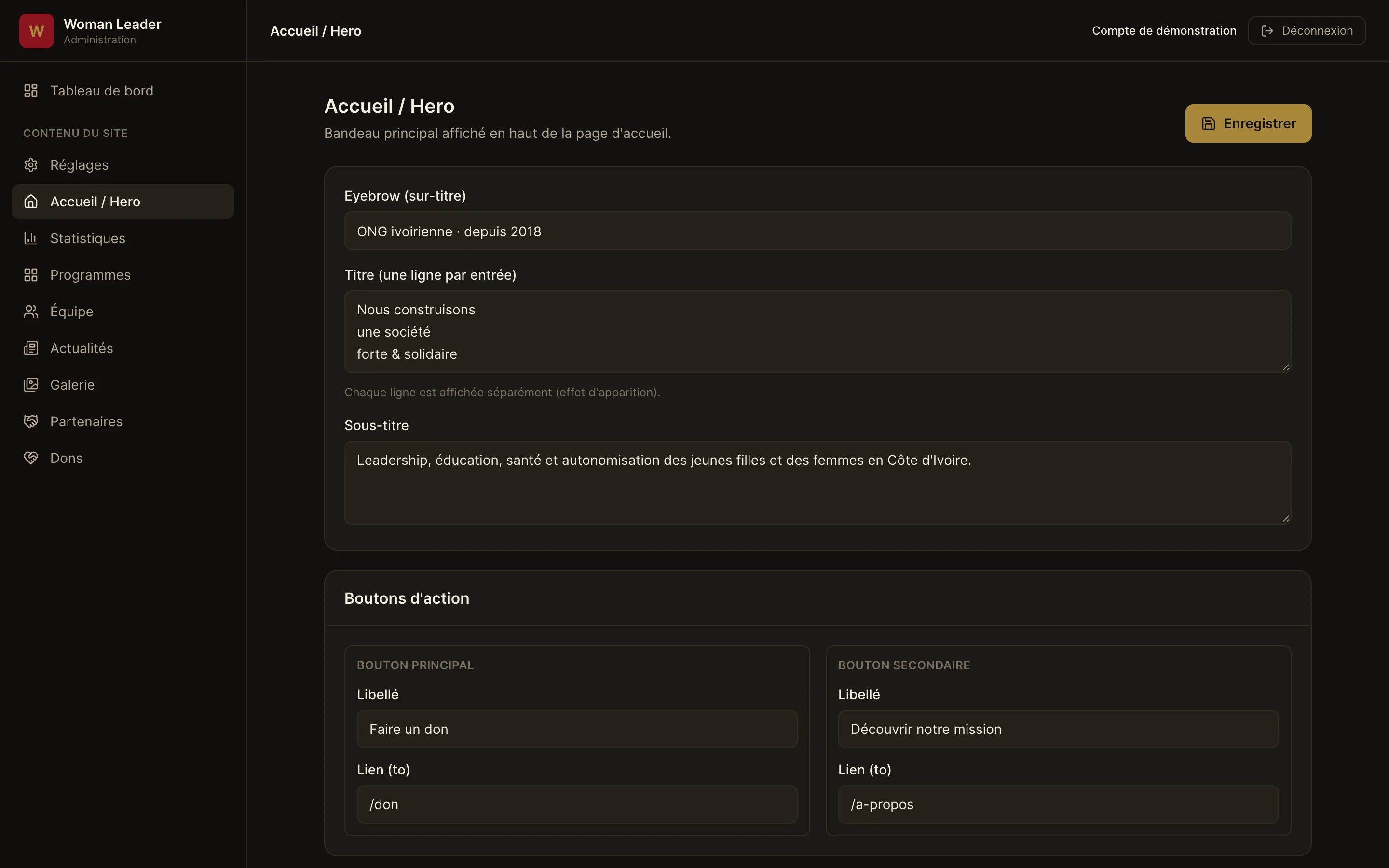Focus the Découvrir notre mission input
Viewport: 1389px width, 868px height.
click(1058, 729)
